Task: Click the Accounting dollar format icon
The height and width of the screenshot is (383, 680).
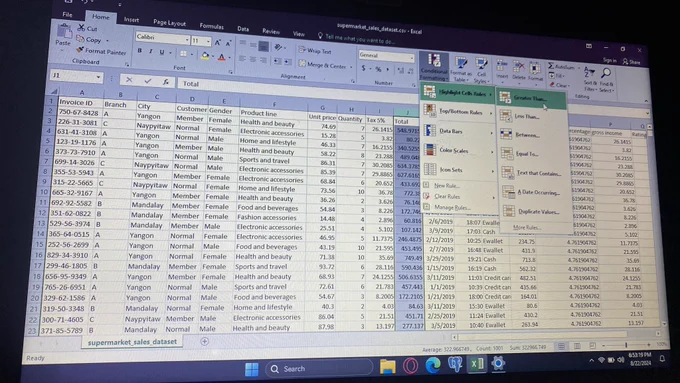Action: [x=363, y=68]
